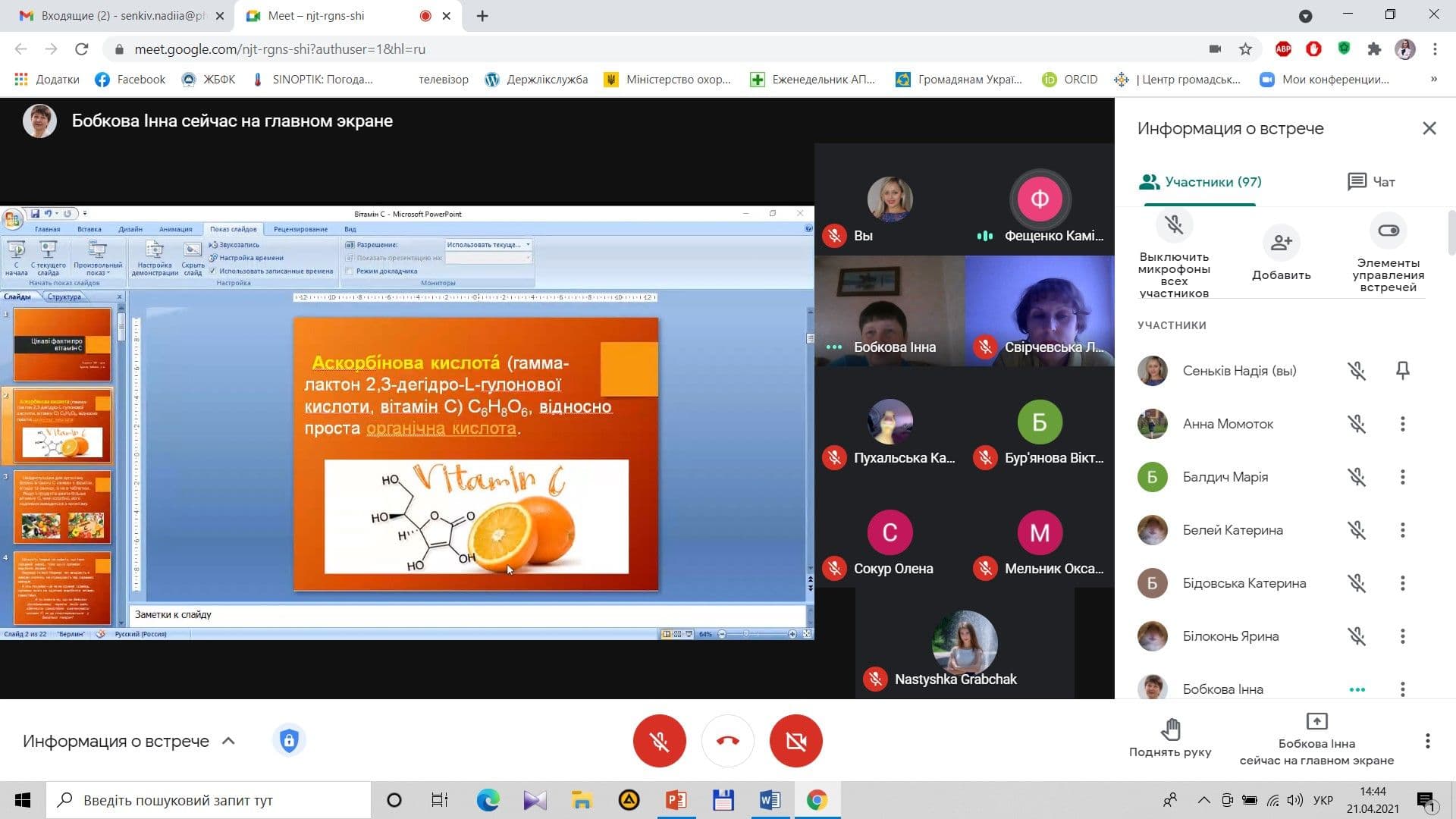
Task: Leave the call with the hang-up button
Action: (x=727, y=741)
